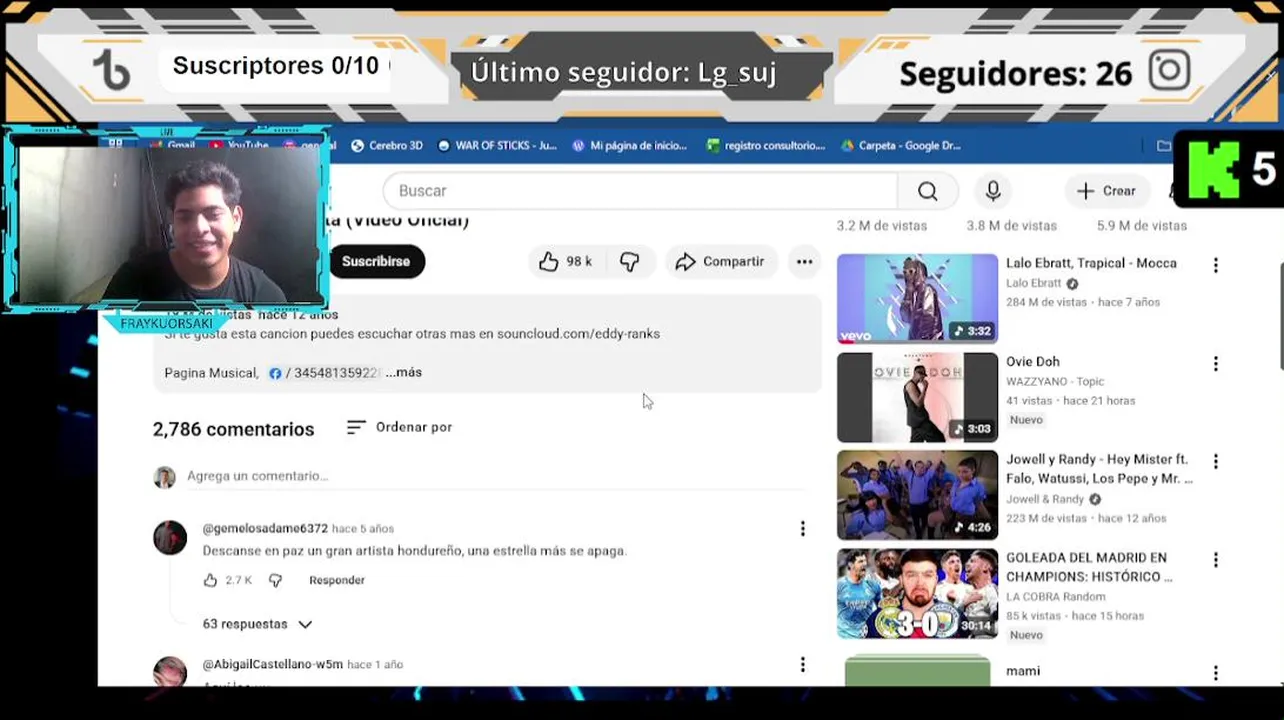Viewport: 1284px width, 720px height.
Task: Click the Ovie Doh video title
Action: click(x=1033, y=361)
